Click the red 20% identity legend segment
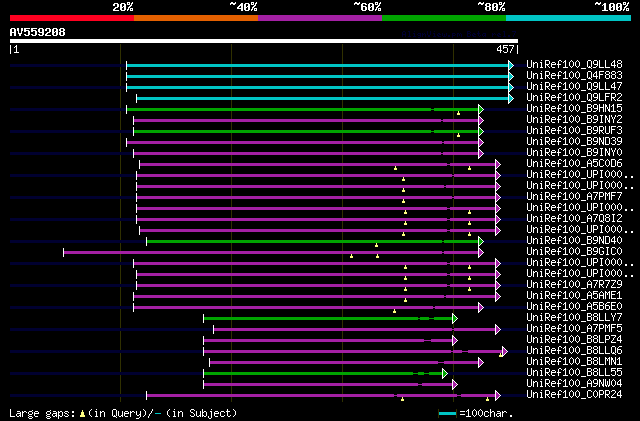The width and height of the screenshot is (640, 421). click(x=72, y=18)
